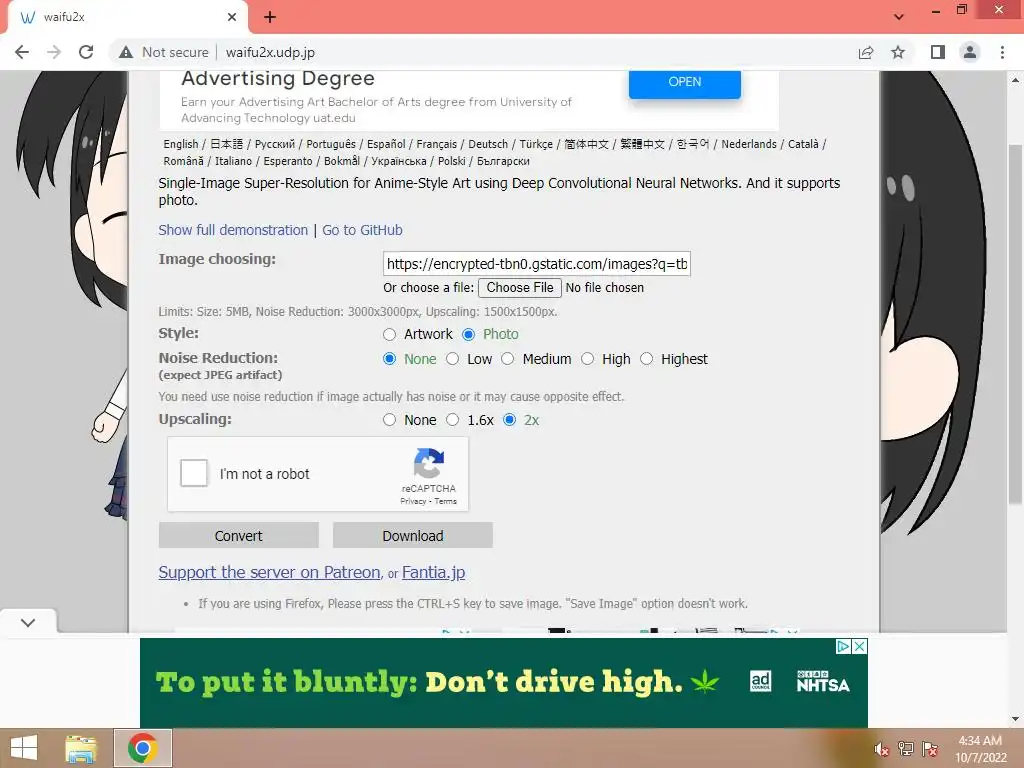The height and width of the screenshot is (768, 1024).
Task: Set upscaling to 1.6x
Action: click(453, 420)
